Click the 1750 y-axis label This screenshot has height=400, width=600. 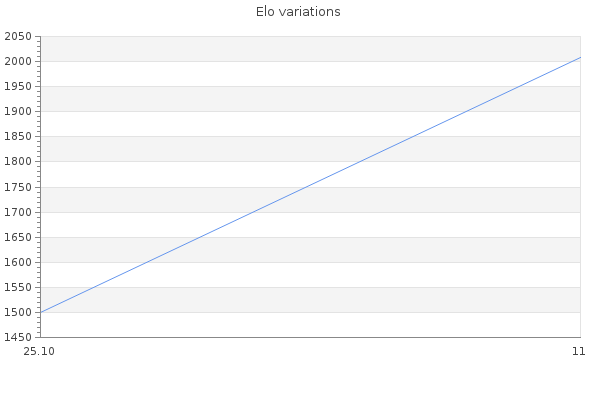tap(19, 187)
